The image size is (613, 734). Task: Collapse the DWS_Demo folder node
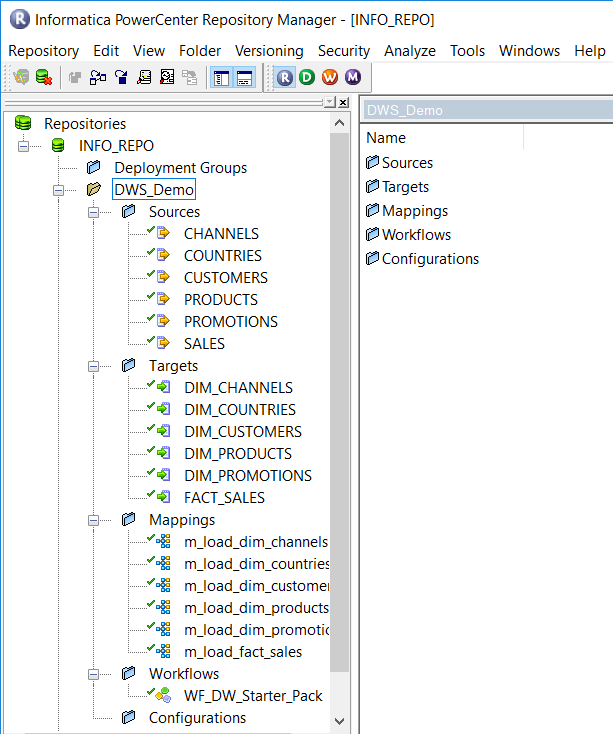(x=58, y=190)
